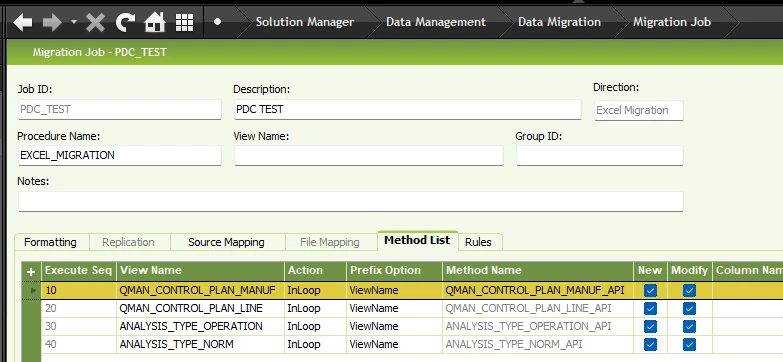Click the Notes input field
783x362 pixels.
pos(351,201)
